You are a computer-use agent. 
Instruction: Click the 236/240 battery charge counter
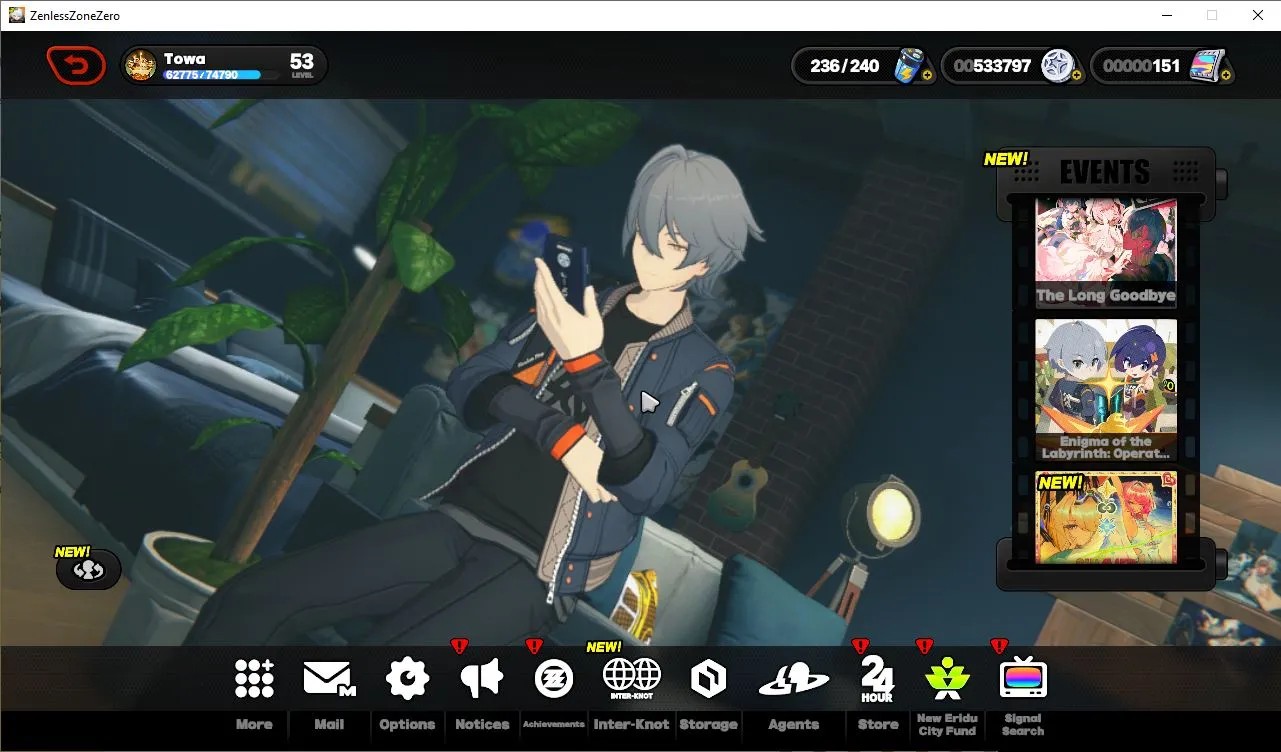[845, 66]
